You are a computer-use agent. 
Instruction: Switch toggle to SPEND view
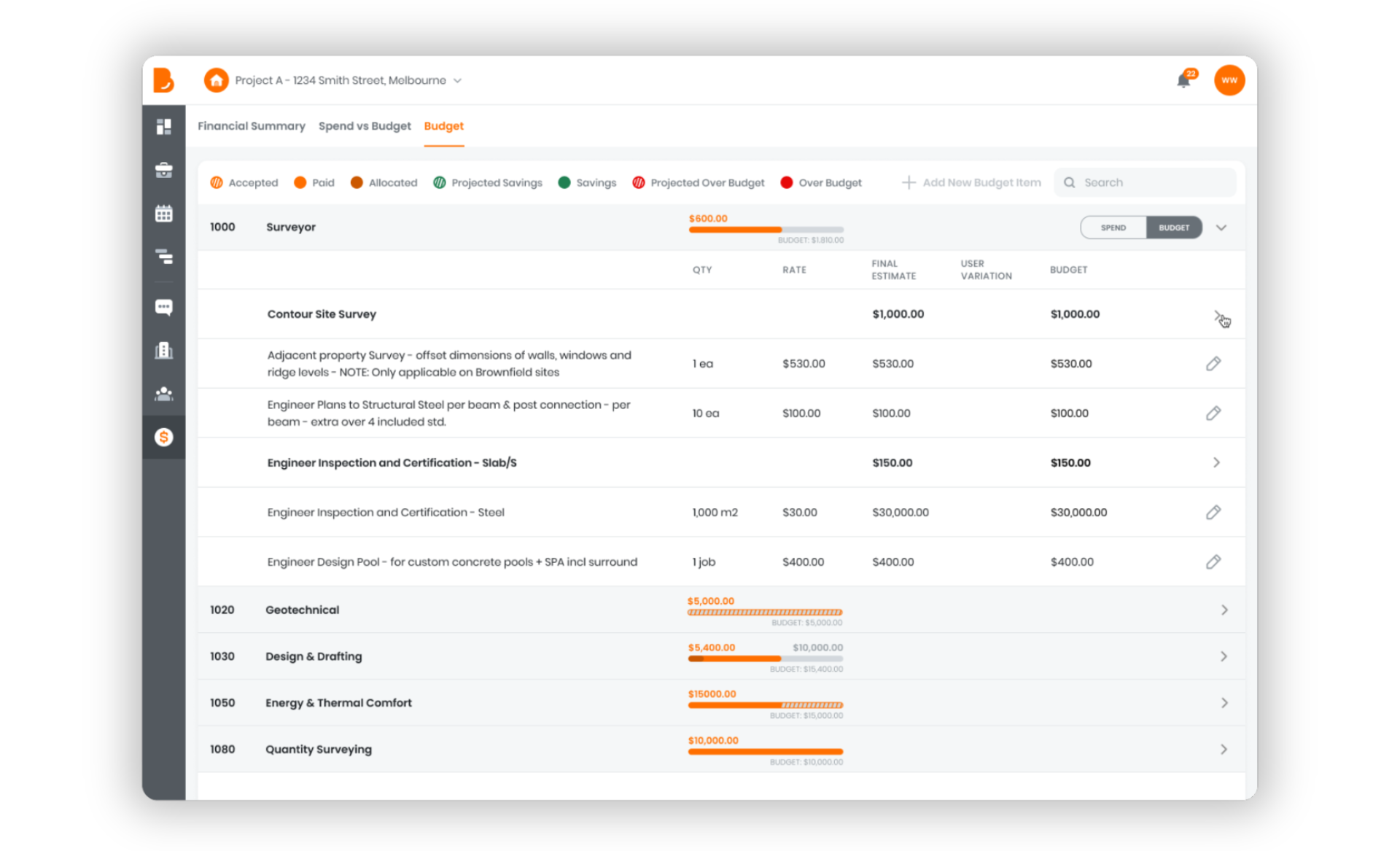point(1113,228)
